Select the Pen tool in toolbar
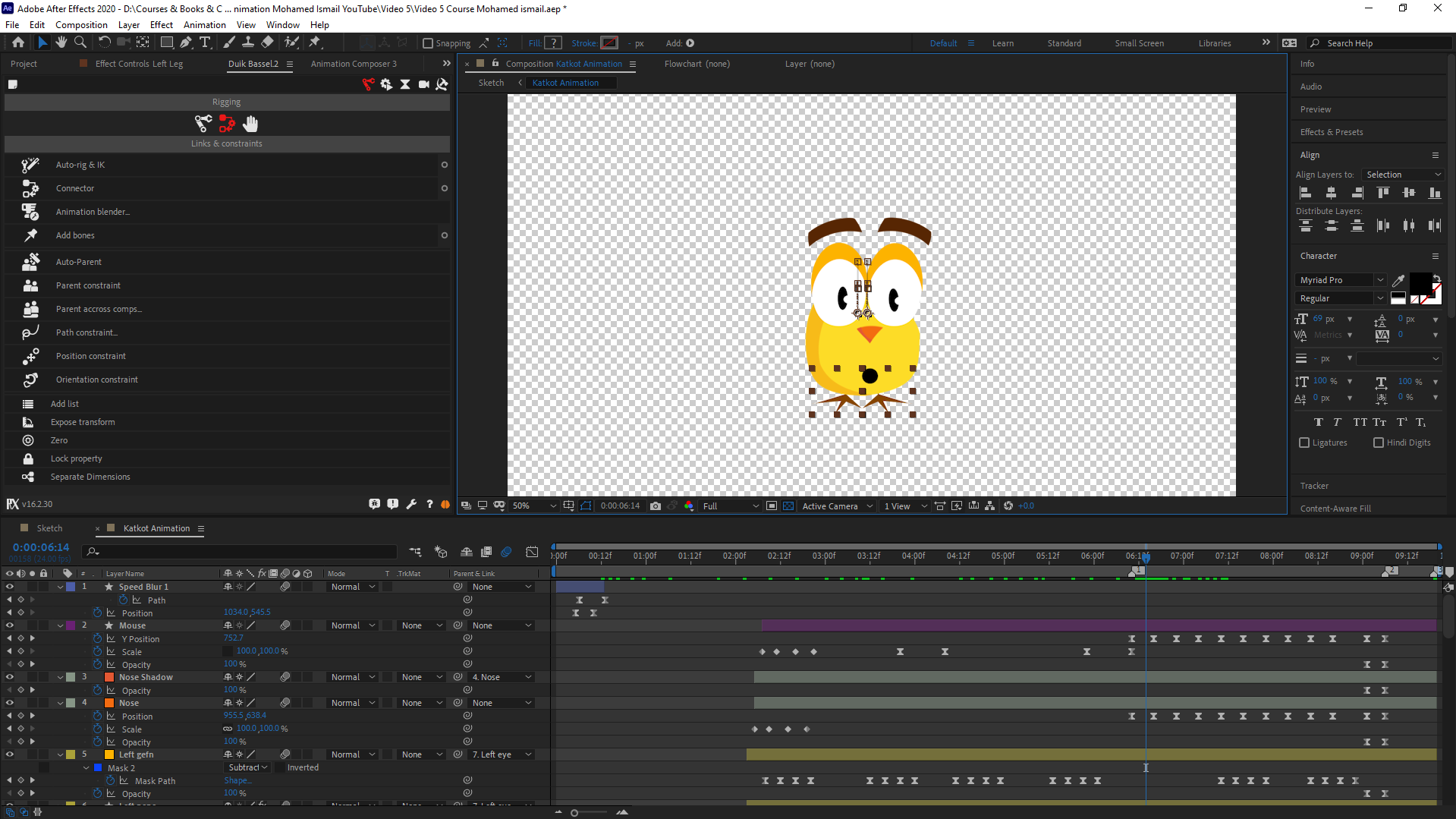The image size is (1456, 819). click(x=186, y=43)
